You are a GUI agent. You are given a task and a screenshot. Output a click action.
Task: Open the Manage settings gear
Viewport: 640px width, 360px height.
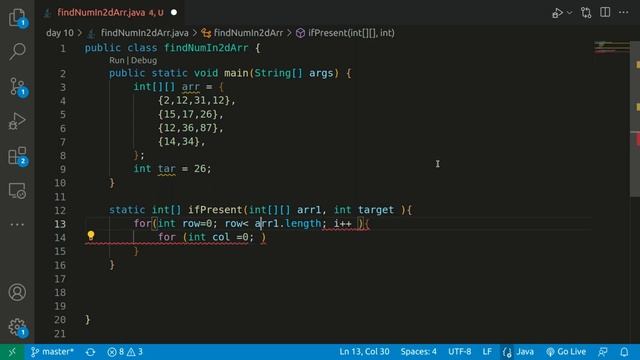coord(17,327)
